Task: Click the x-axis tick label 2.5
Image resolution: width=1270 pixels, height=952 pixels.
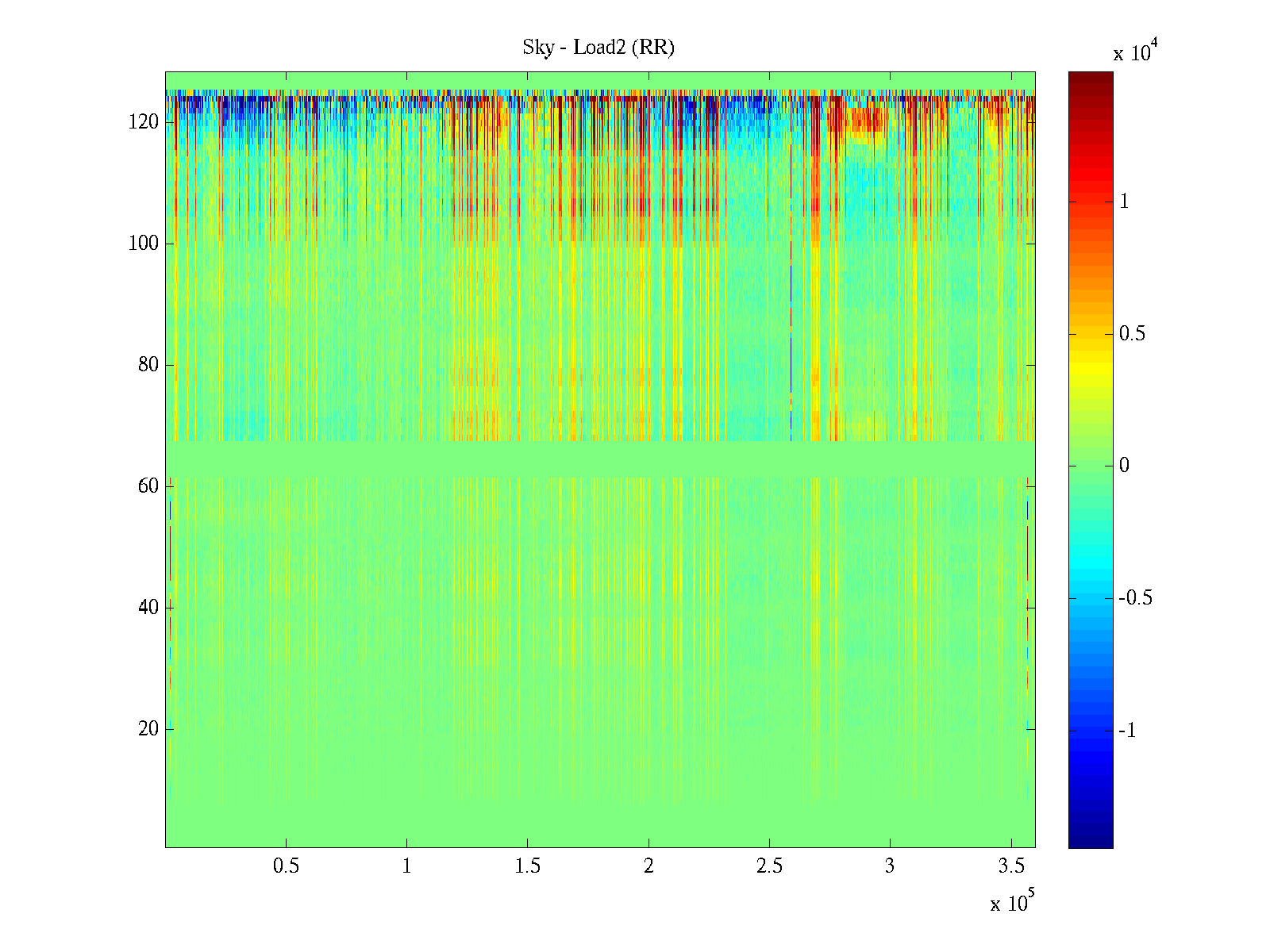Action: (x=769, y=866)
